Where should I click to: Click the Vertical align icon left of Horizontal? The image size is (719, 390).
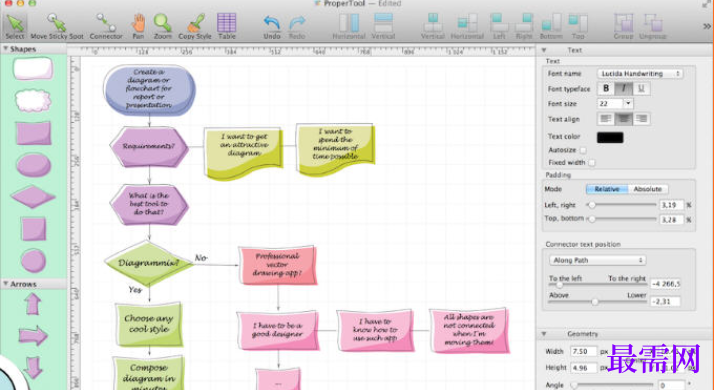coord(432,26)
